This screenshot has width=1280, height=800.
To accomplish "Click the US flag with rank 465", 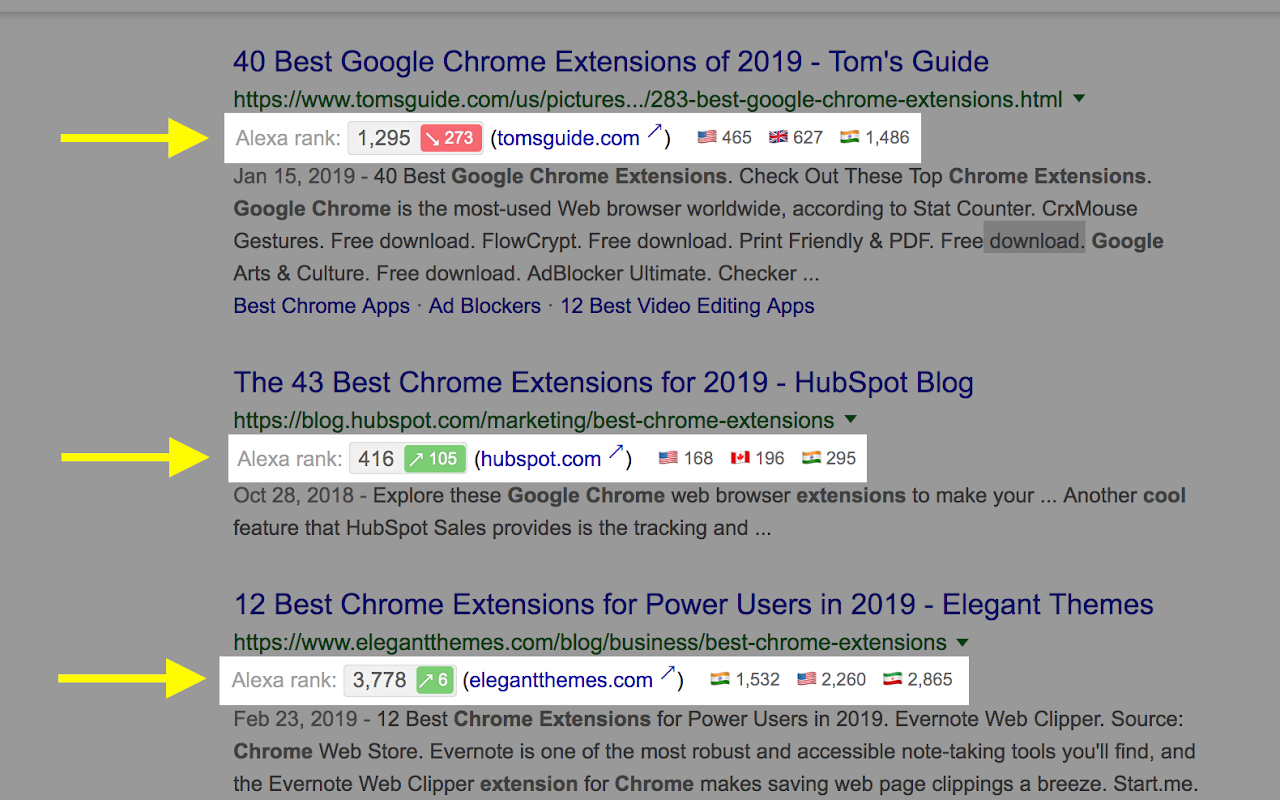I will pyautogui.click(x=707, y=137).
